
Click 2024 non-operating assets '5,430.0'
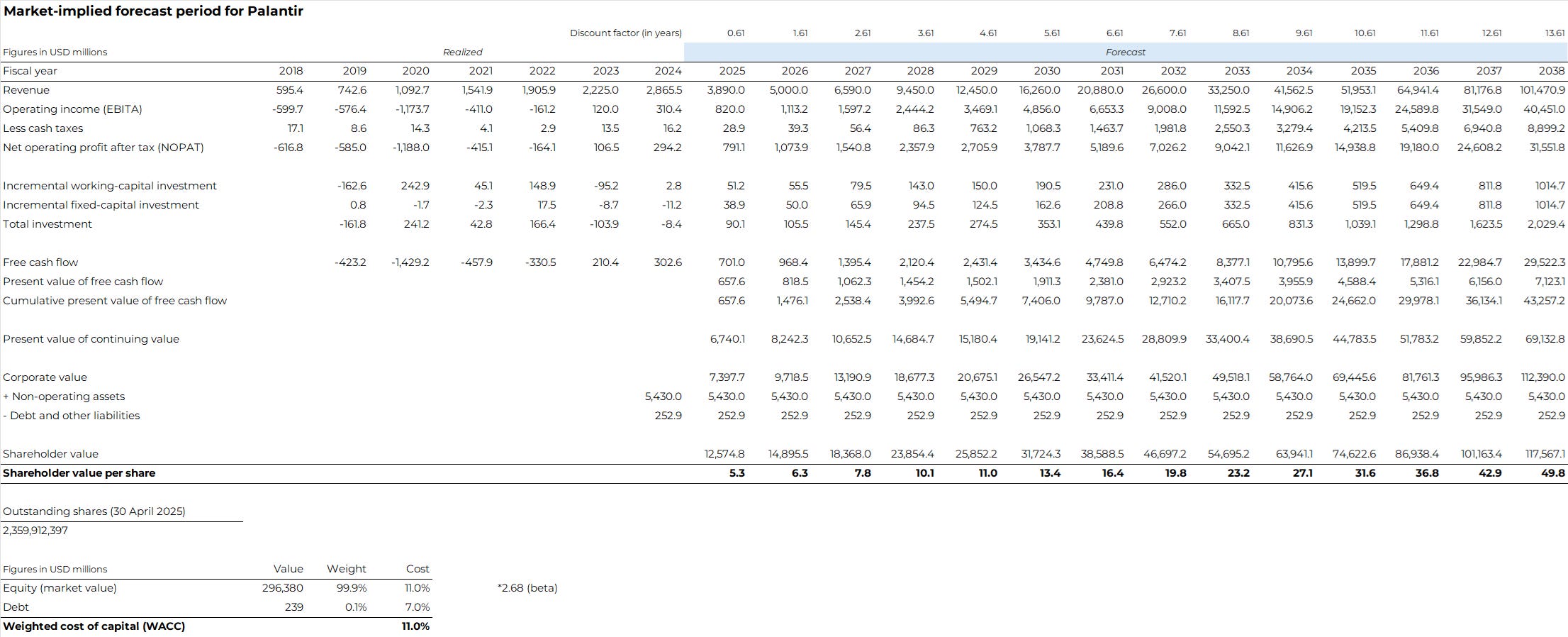663,397
